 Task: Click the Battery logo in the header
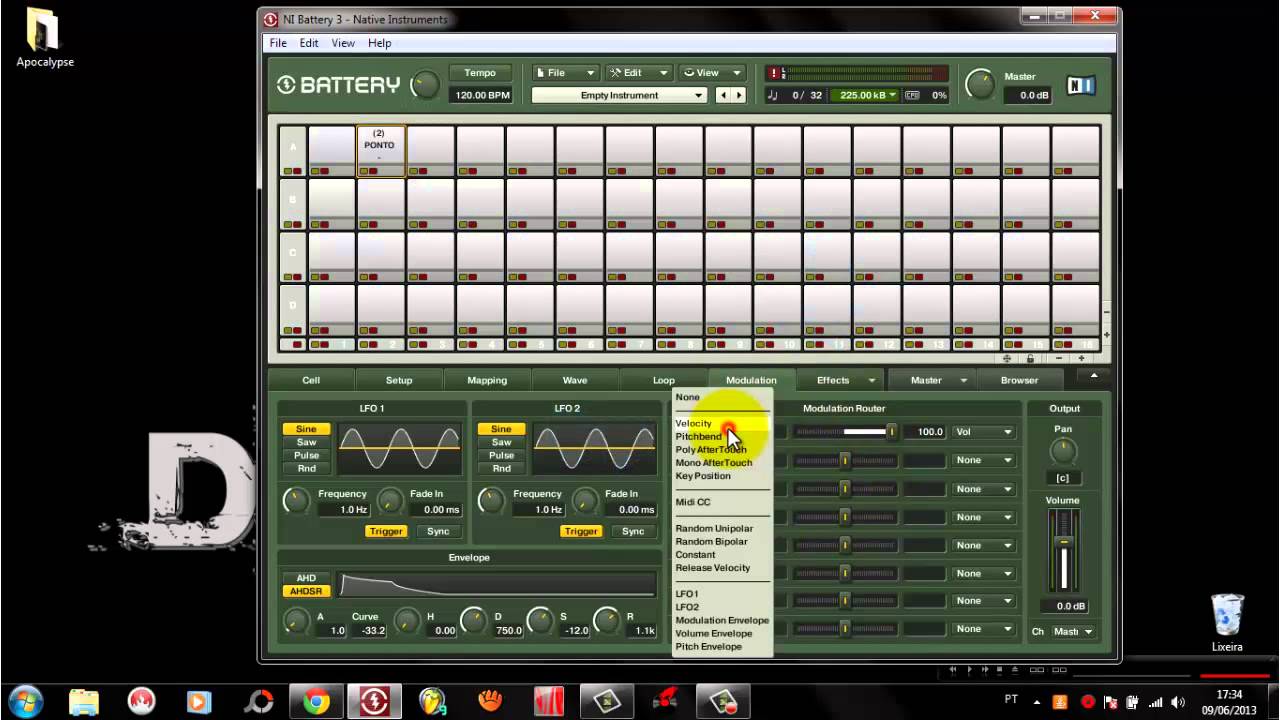(338, 85)
